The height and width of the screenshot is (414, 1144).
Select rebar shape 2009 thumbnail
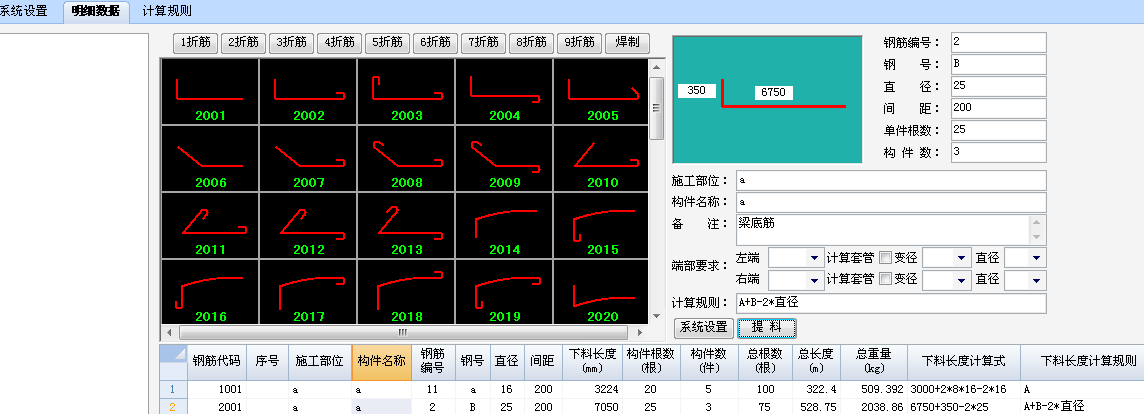[504, 158]
